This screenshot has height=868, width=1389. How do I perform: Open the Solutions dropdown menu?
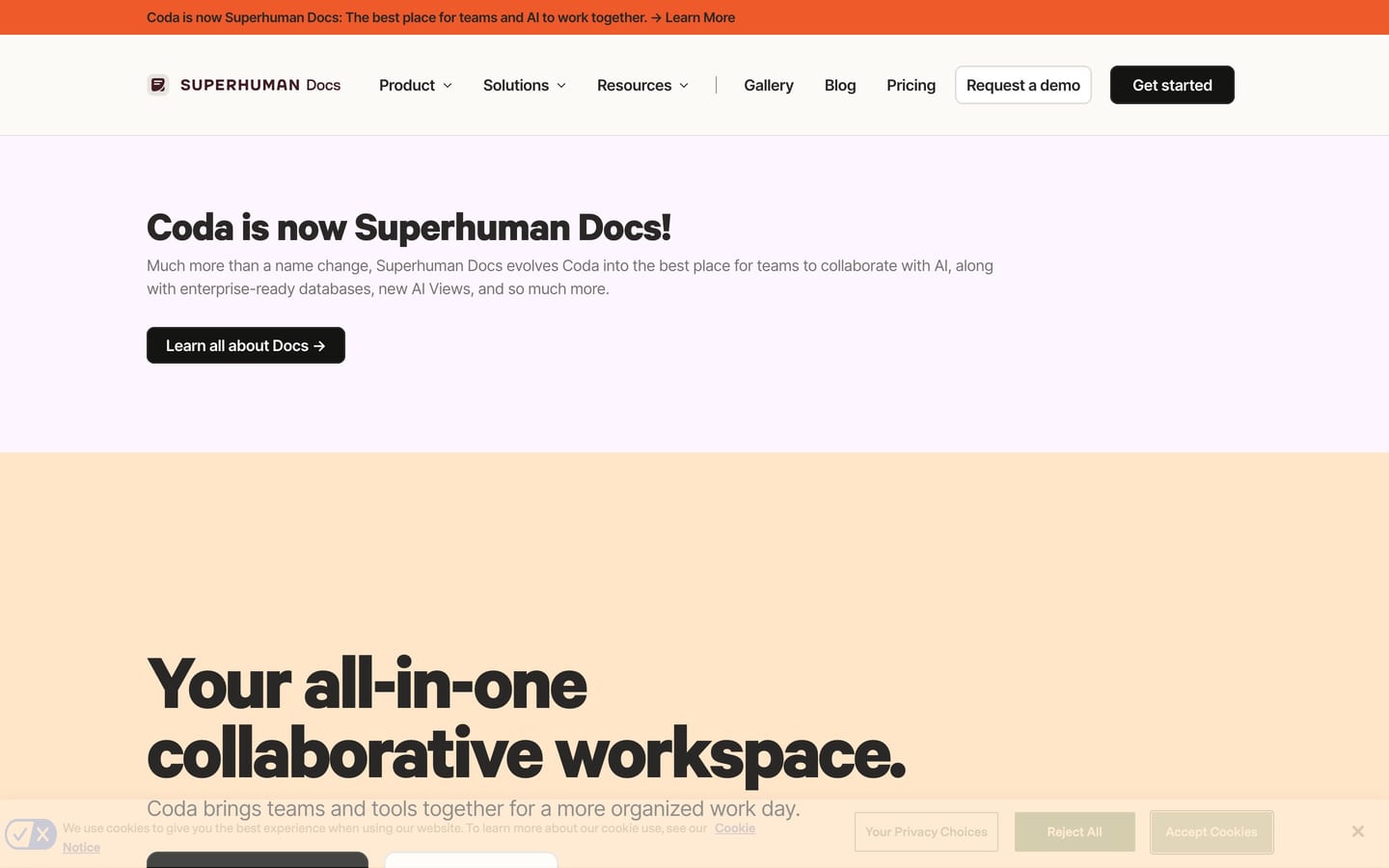[525, 85]
